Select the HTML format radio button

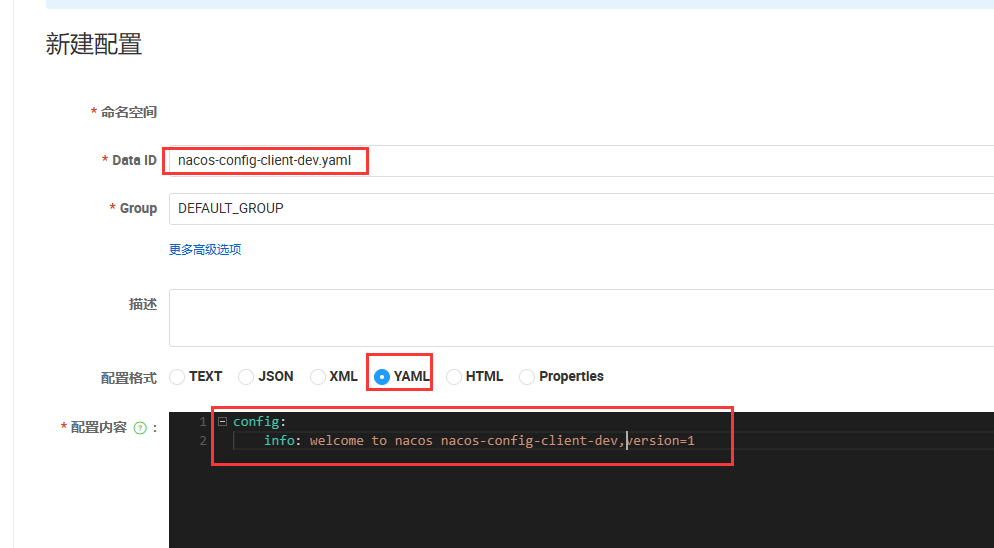tap(454, 377)
